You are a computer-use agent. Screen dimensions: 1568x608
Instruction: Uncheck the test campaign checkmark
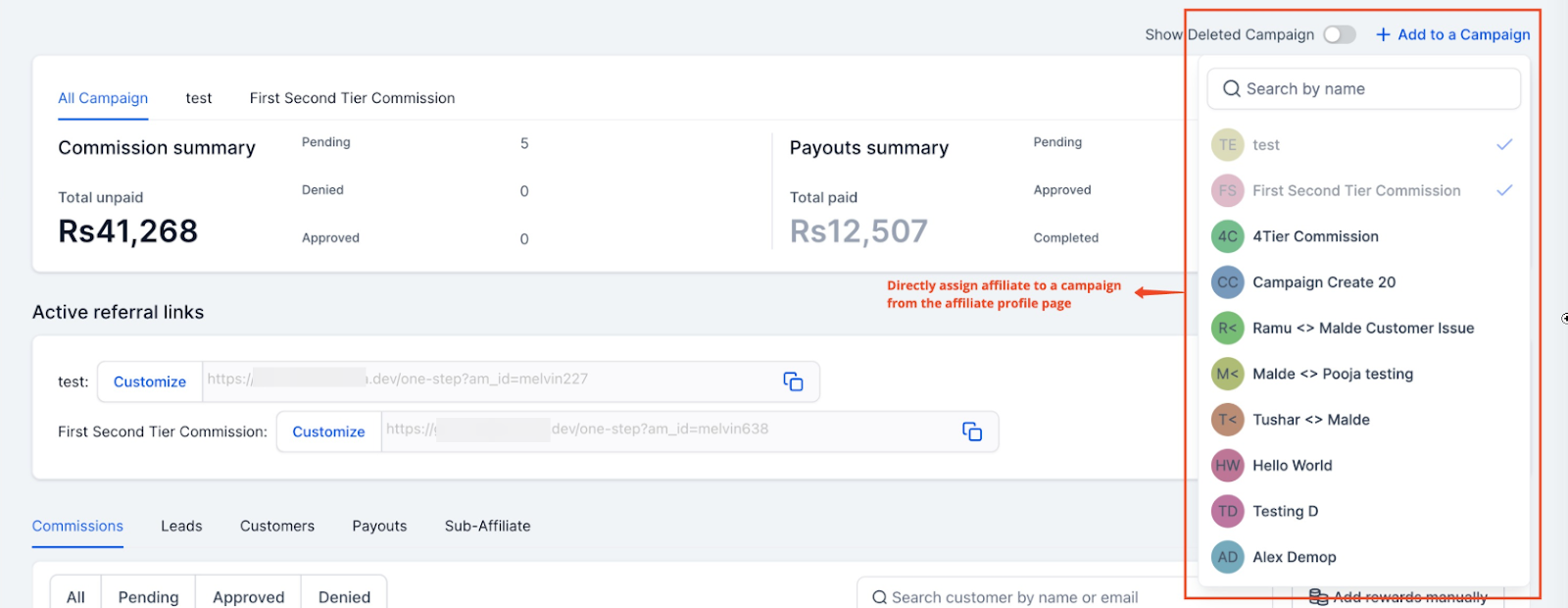click(1504, 145)
